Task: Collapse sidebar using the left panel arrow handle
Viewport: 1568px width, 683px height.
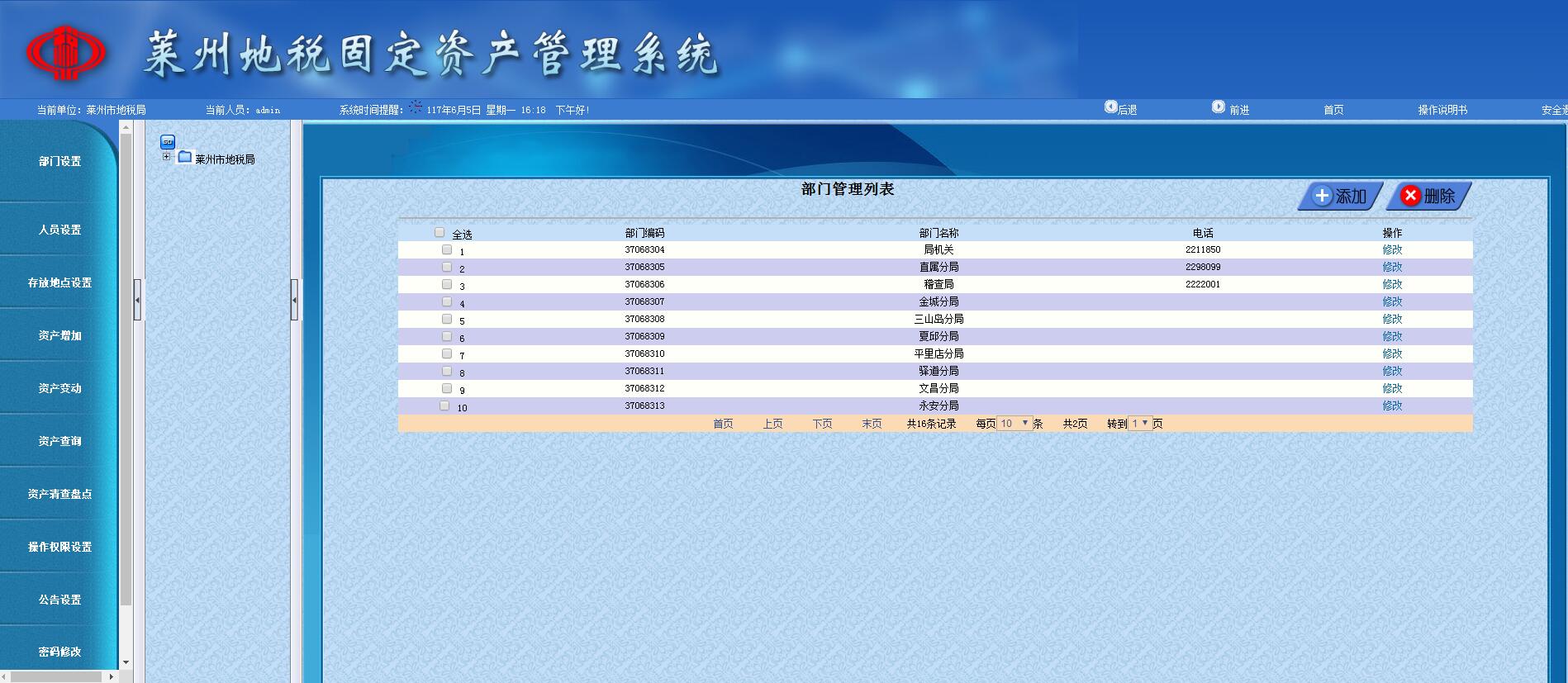Action: [137, 299]
